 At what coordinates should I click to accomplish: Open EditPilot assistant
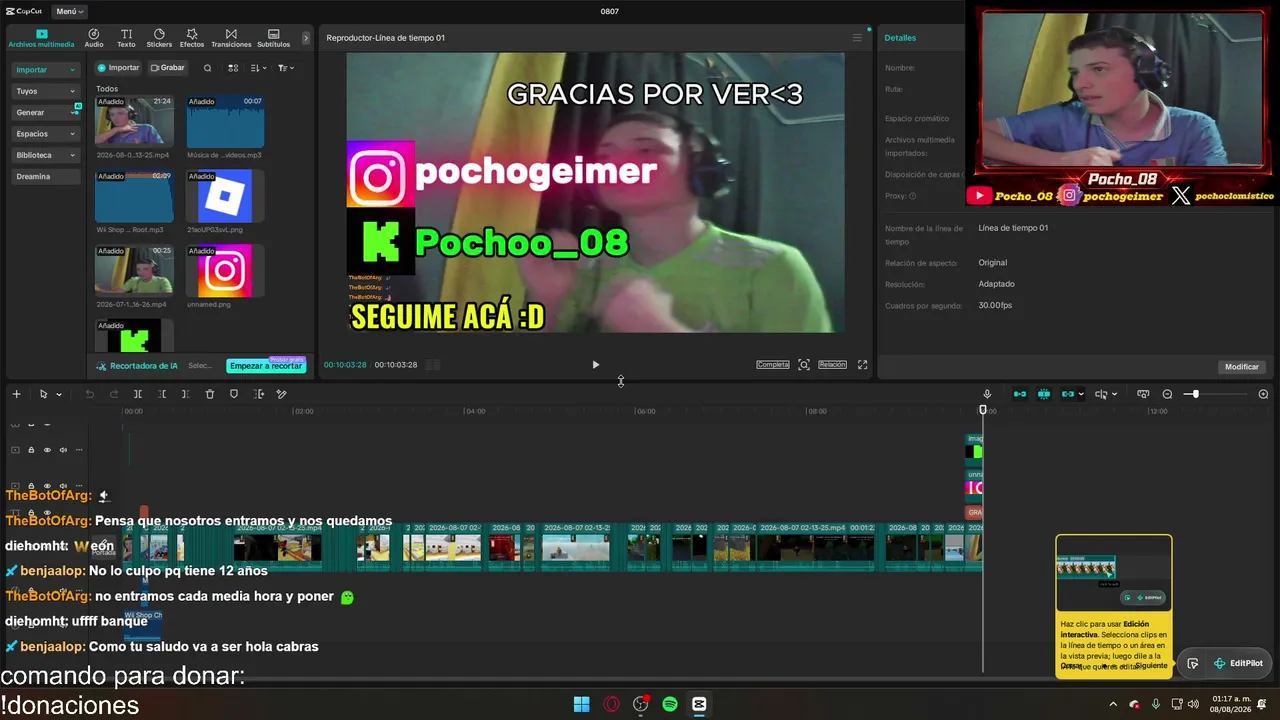tap(1238, 663)
